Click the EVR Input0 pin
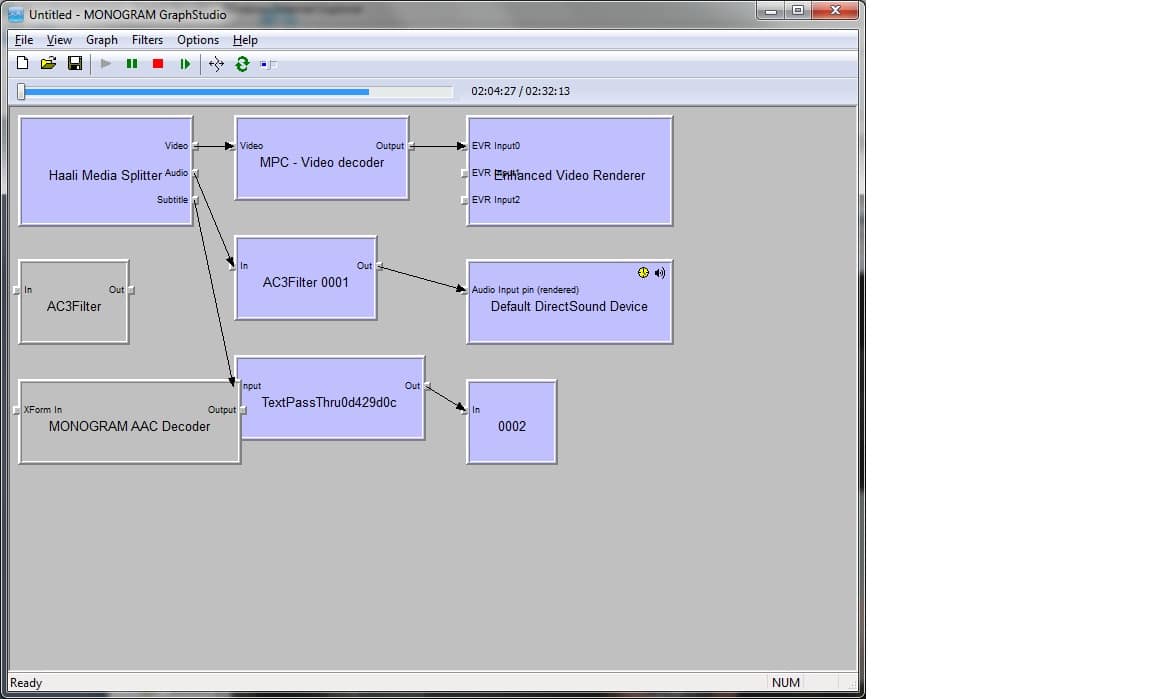 [464, 146]
